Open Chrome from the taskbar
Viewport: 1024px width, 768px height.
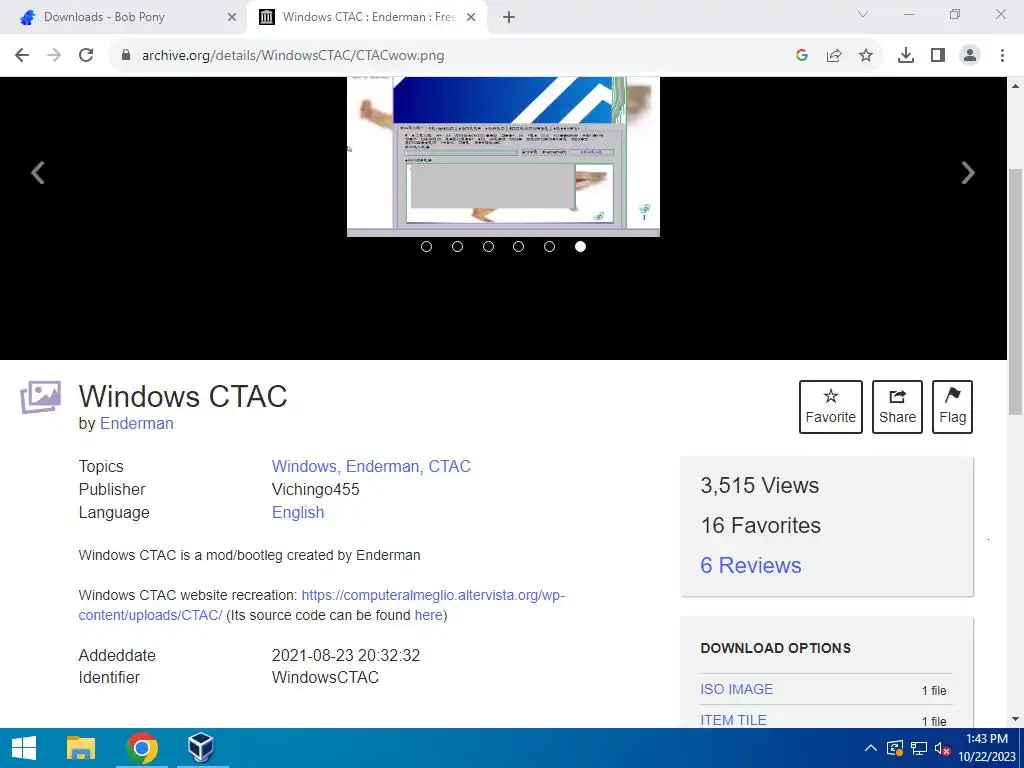point(142,748)
